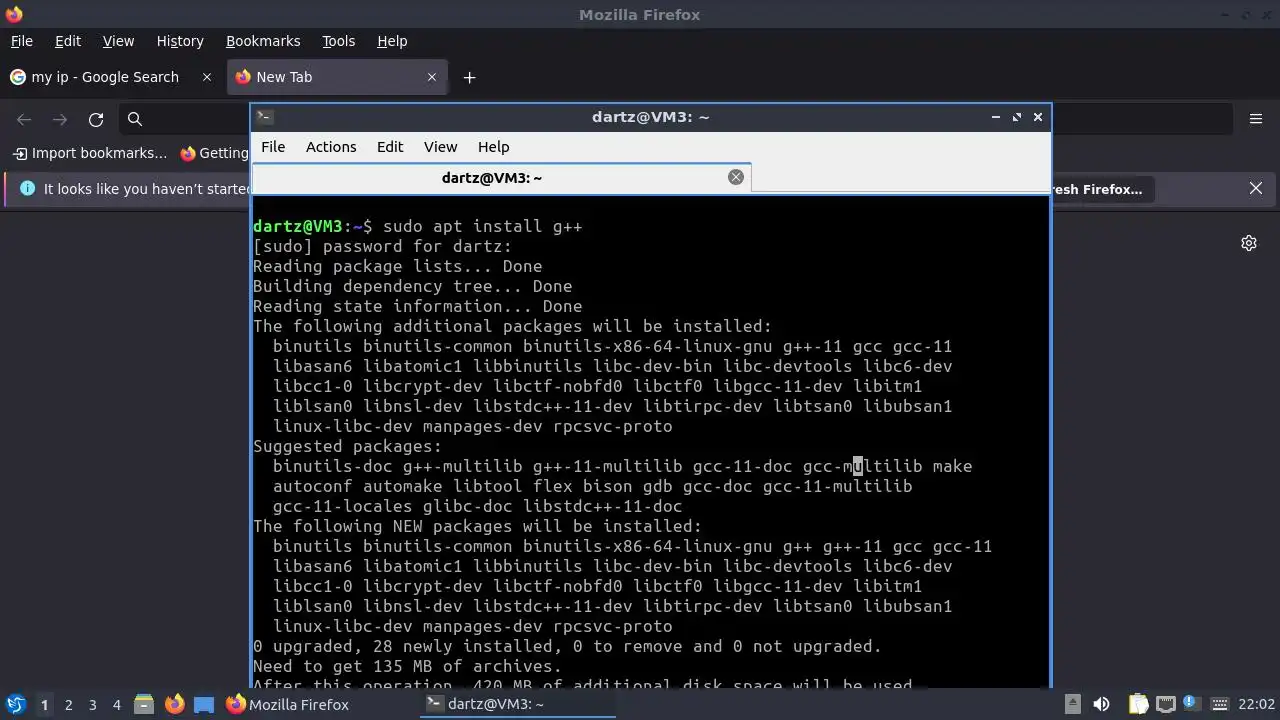Open Firefox Tools menu

(338, 41)
